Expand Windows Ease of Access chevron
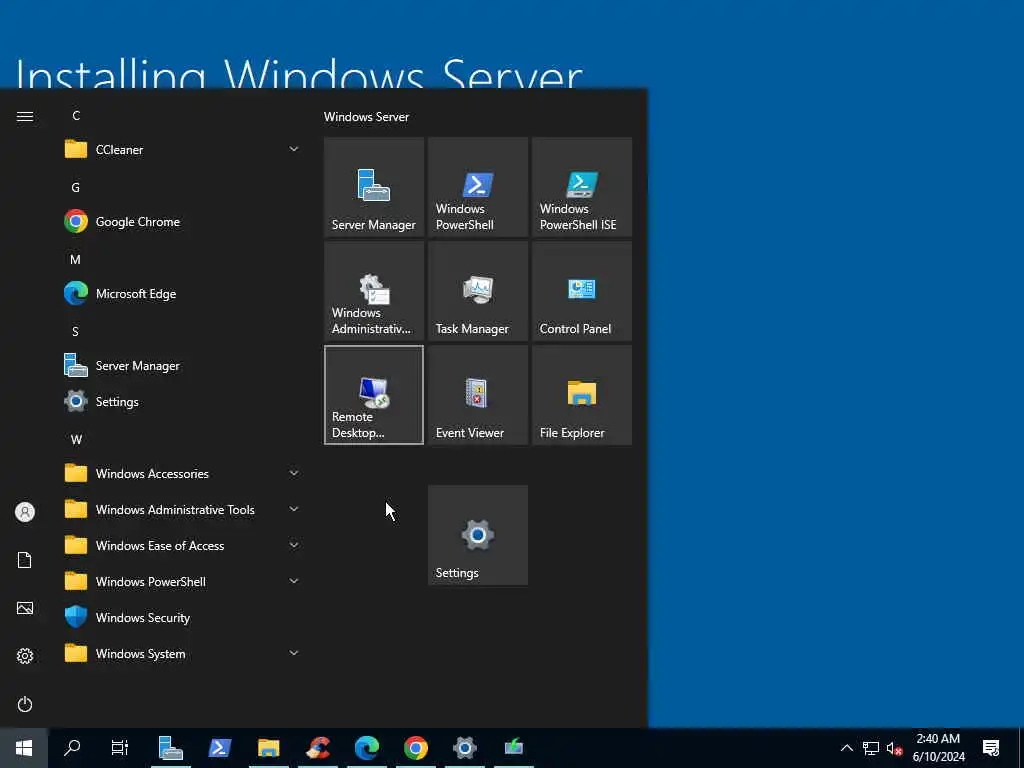The width and height of the screenshot is (1024, 768). [294, 545]
